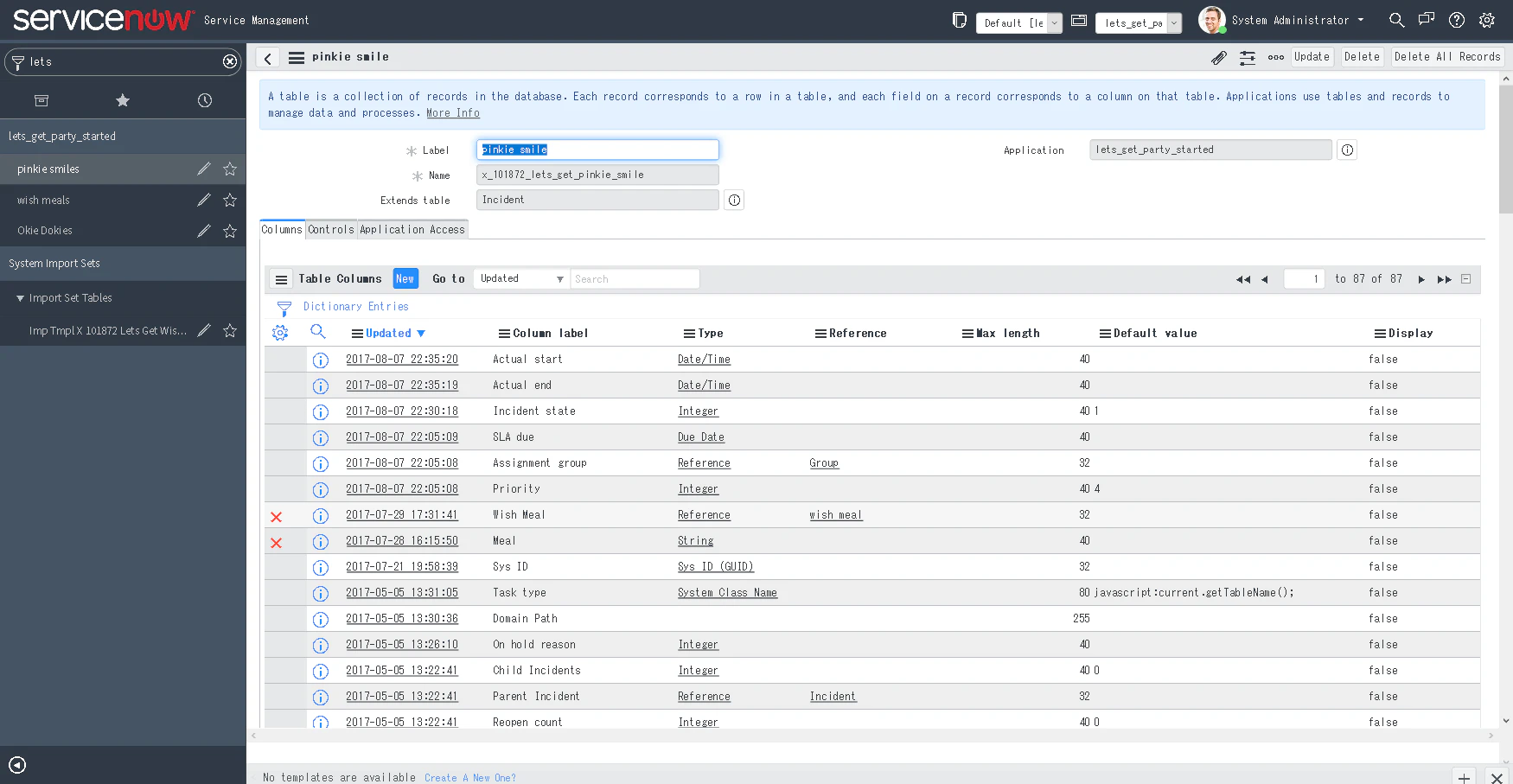Open the form context menu icon
The image size is (1513, 784).
[297, 58]
